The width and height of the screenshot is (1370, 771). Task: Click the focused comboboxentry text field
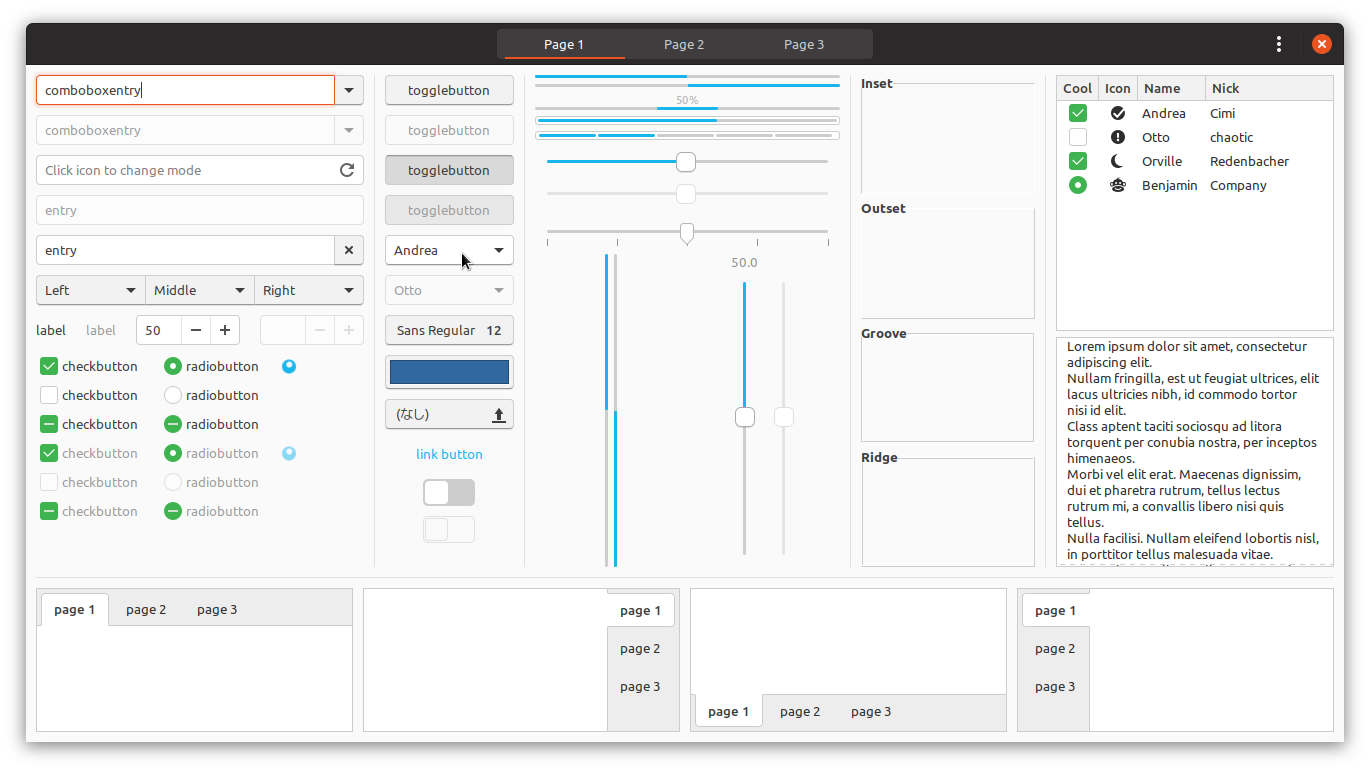(185, 90)
